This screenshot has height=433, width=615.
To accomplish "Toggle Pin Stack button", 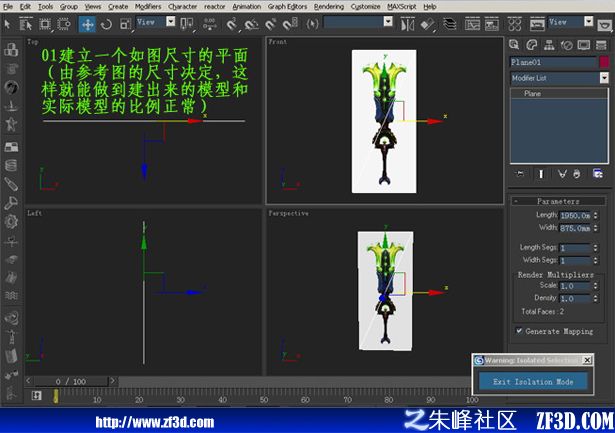I will coord(520,174).
